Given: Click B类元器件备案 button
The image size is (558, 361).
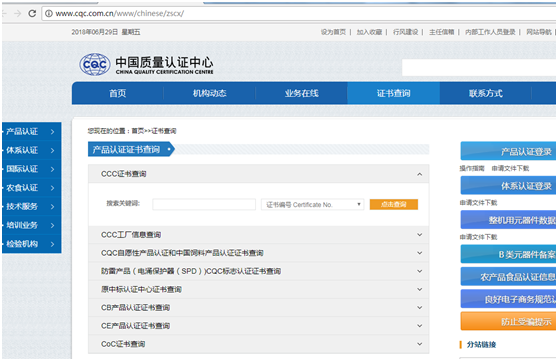Looking at the screenshot, I should click(508, 254).
